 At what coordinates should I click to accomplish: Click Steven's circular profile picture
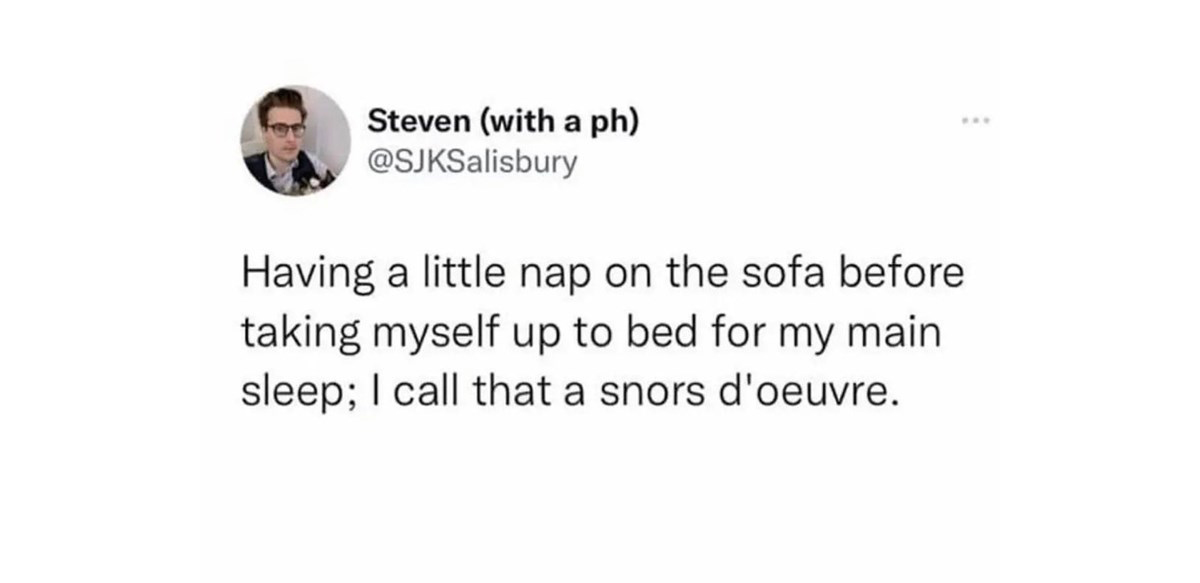coord(295,140)
